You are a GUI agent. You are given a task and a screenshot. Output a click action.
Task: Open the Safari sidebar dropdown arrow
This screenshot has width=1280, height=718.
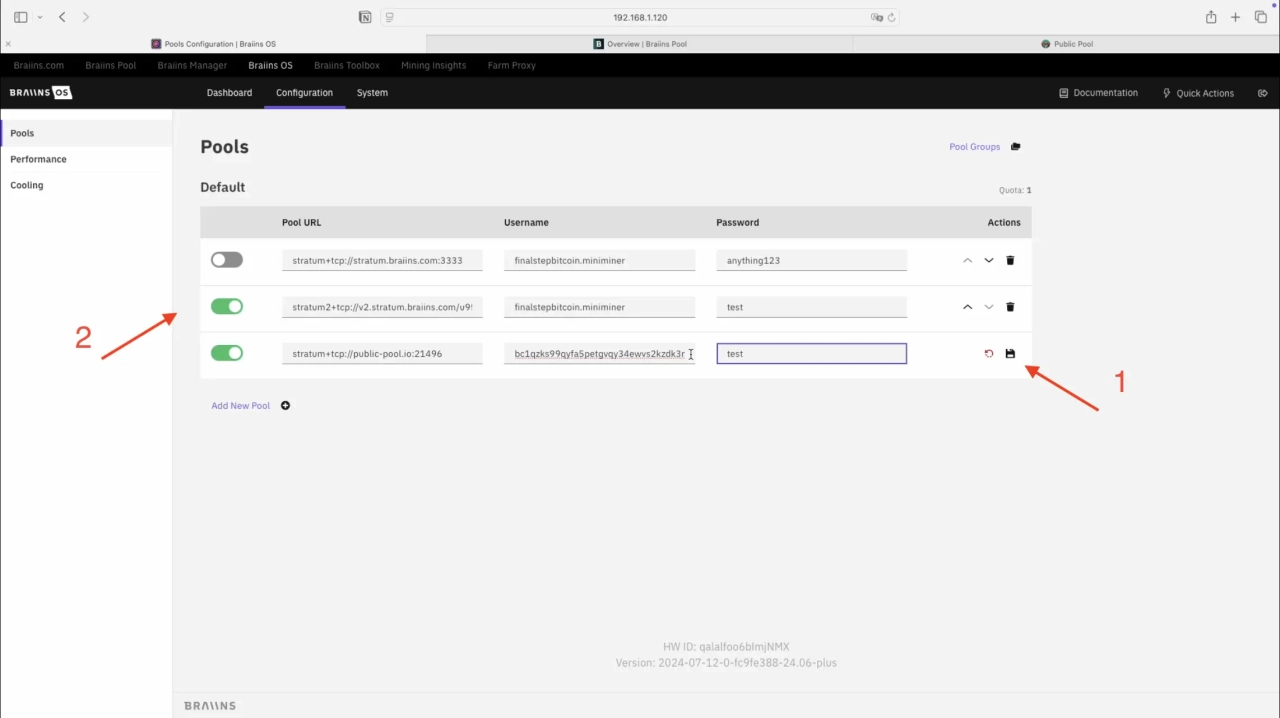pos(40,17)
